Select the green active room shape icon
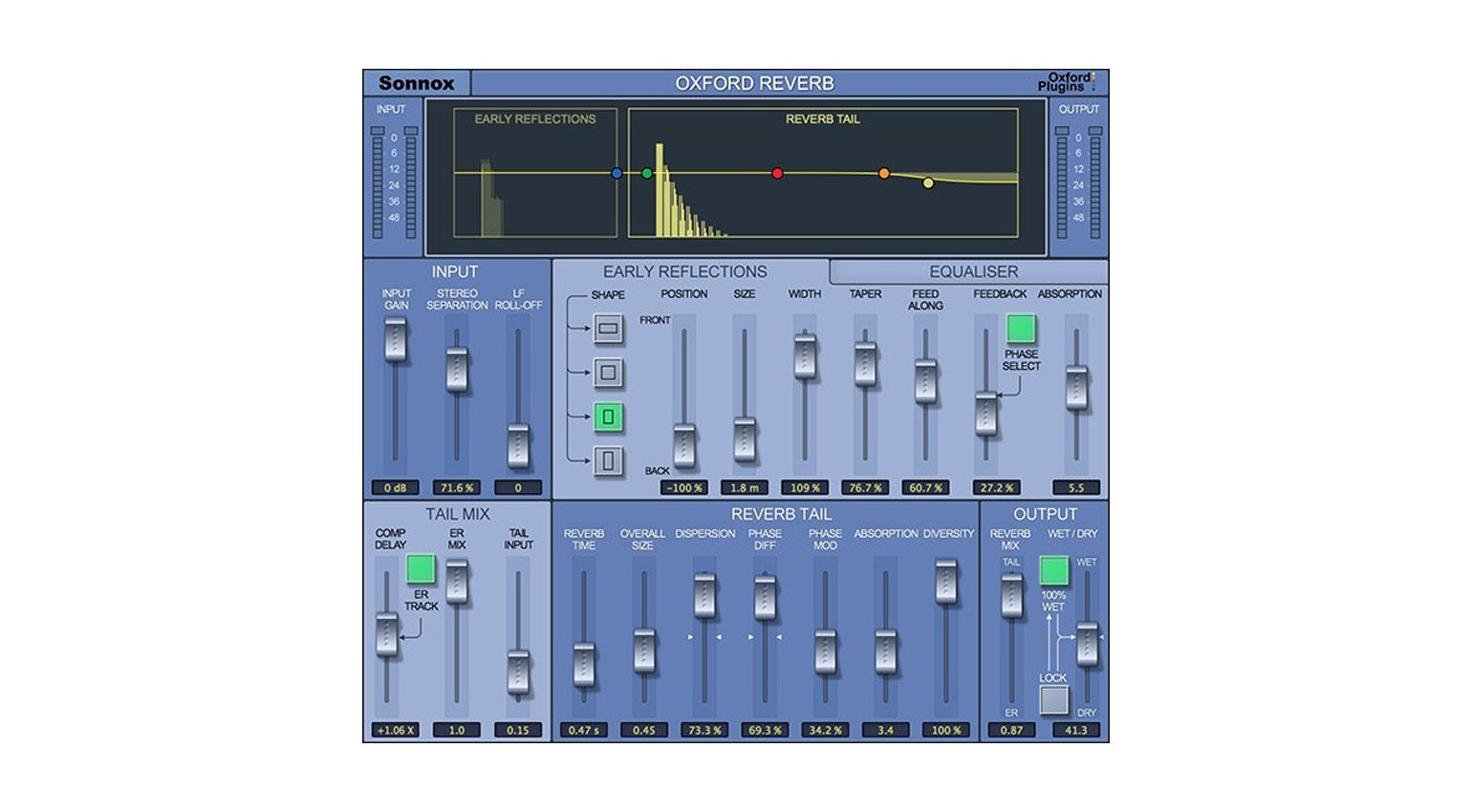The height and width of the screenshot is (812, 1472). coord(609,417)
